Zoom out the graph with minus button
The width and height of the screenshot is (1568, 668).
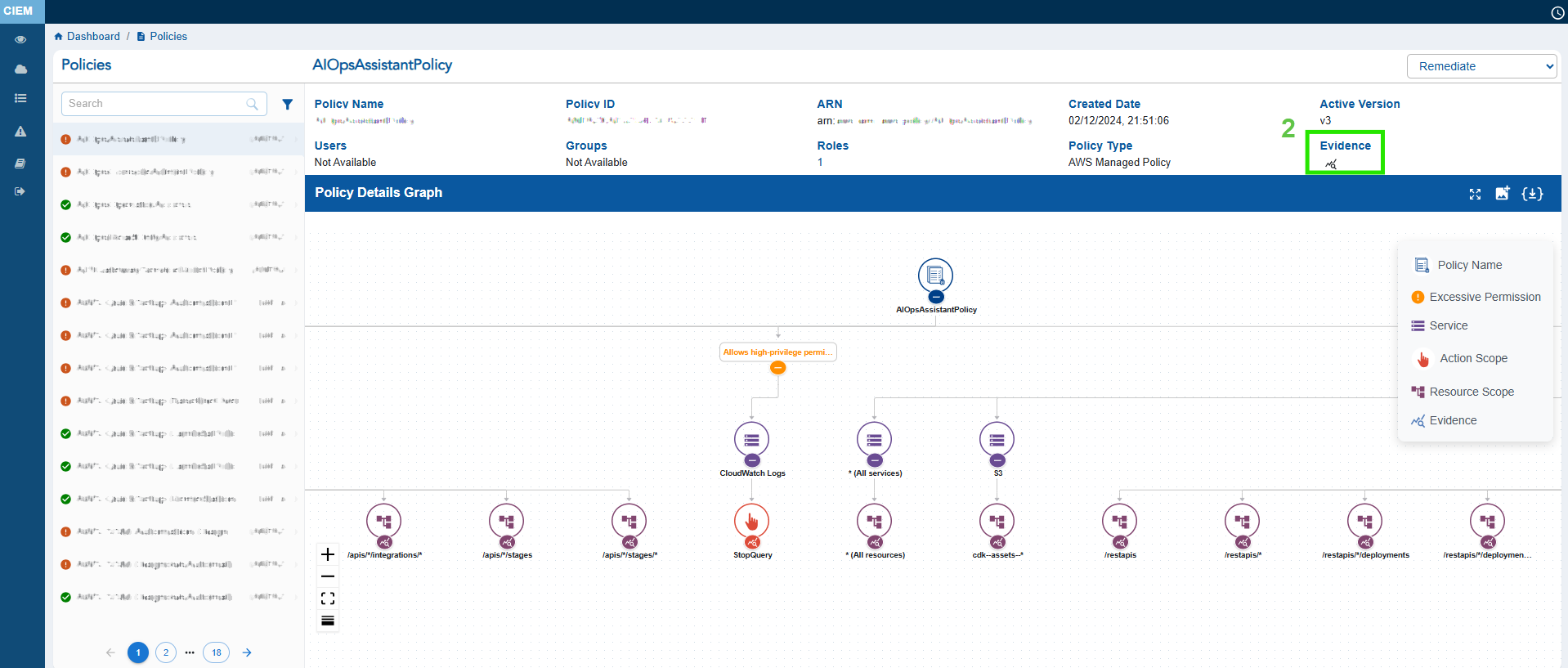pyautogui.click(x=328, y=576)
